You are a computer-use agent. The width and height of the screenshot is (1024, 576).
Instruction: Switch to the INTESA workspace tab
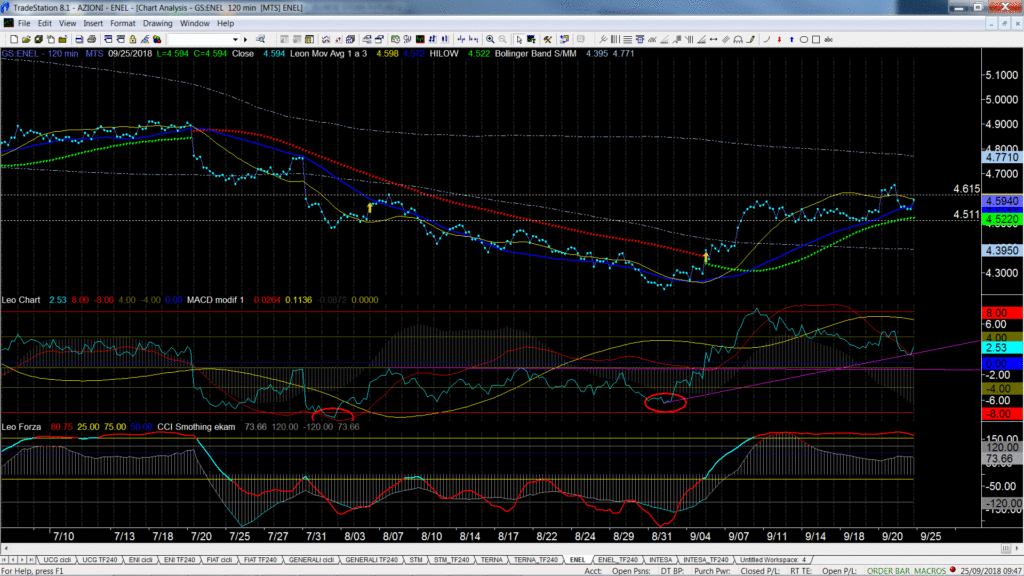pyautogui.click(x=660, y=560)
